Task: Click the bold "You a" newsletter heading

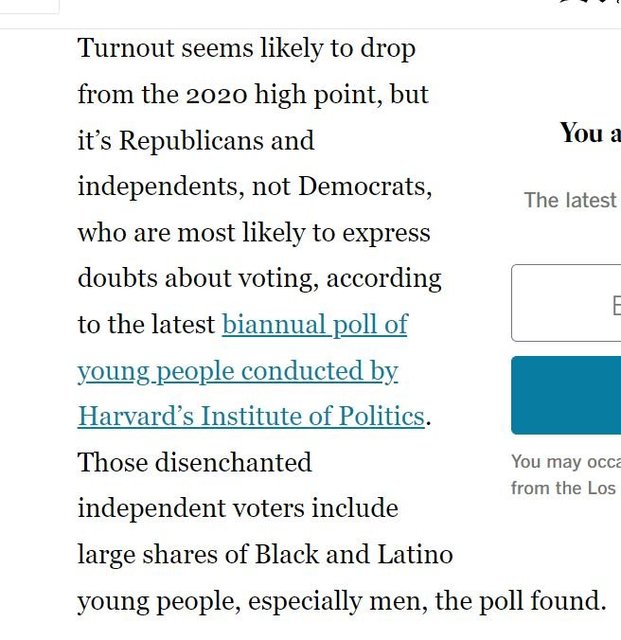Action: tap(589, 133)
